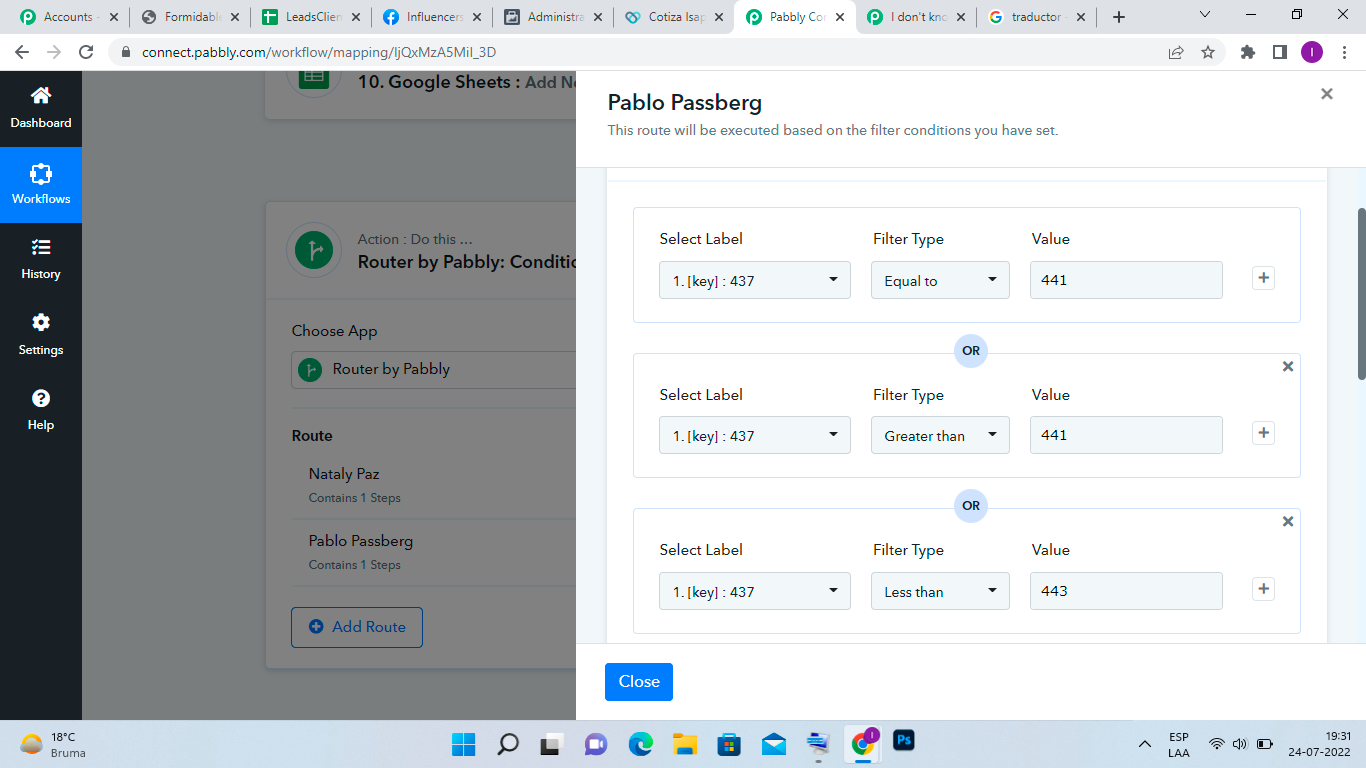Click the Value field of the Equal to condition
The width and height of the screenshot is (1366, 768).
click(1126, 280)
